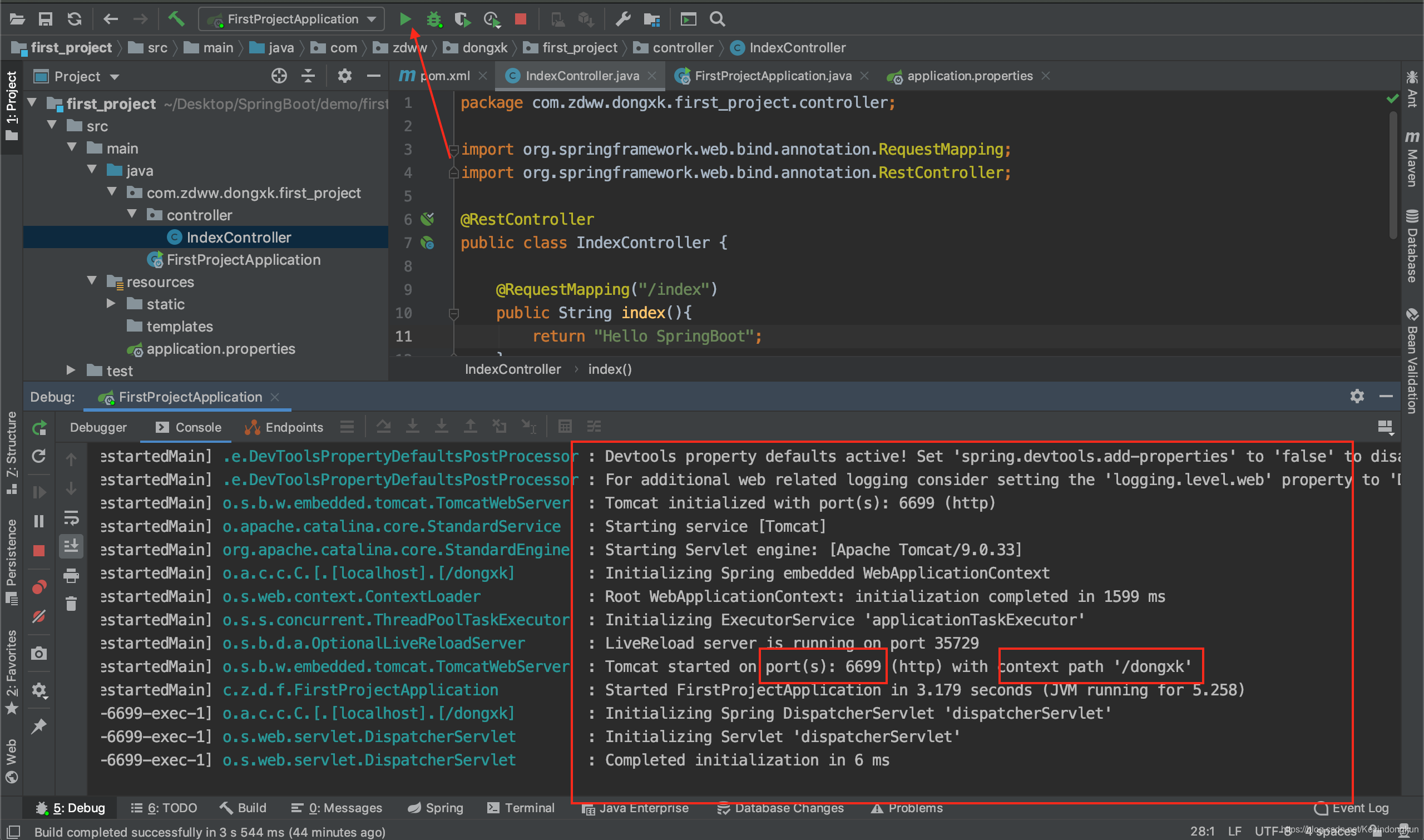Expand the test folder
The image size is (1424, 840).
pyautogui.click(x=71, y=370)
